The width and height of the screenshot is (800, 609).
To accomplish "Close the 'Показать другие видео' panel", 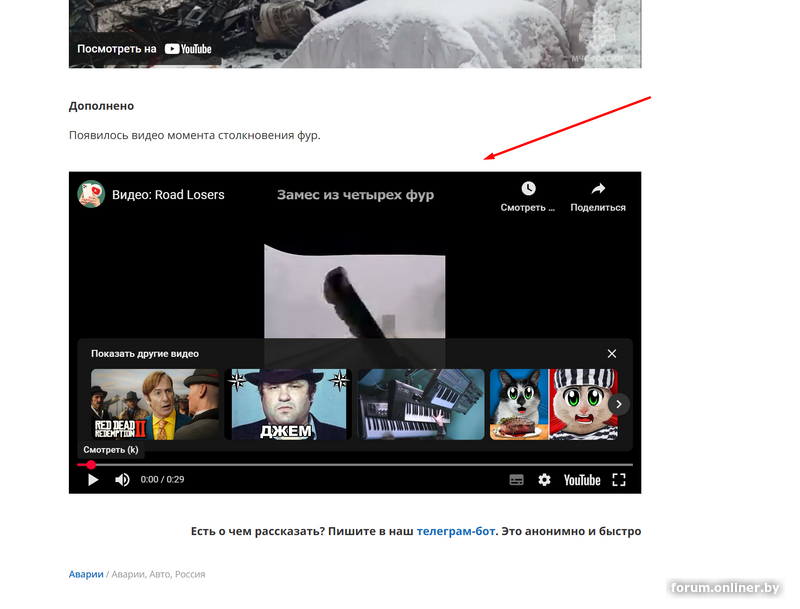I will (612, 353).
